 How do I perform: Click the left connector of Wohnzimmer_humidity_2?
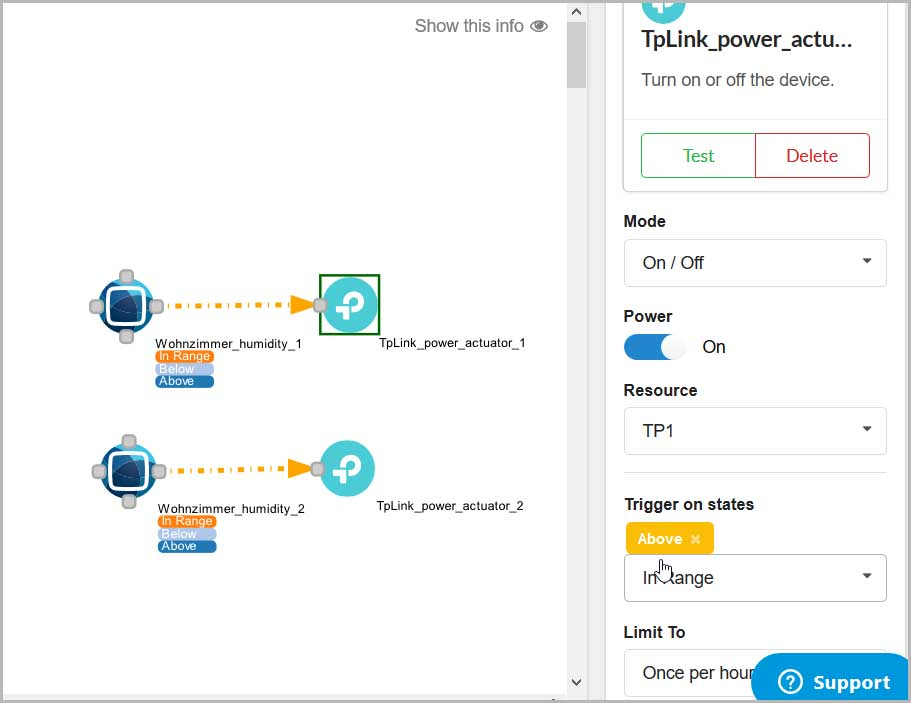pyautogui.click(x=99, y=471)
